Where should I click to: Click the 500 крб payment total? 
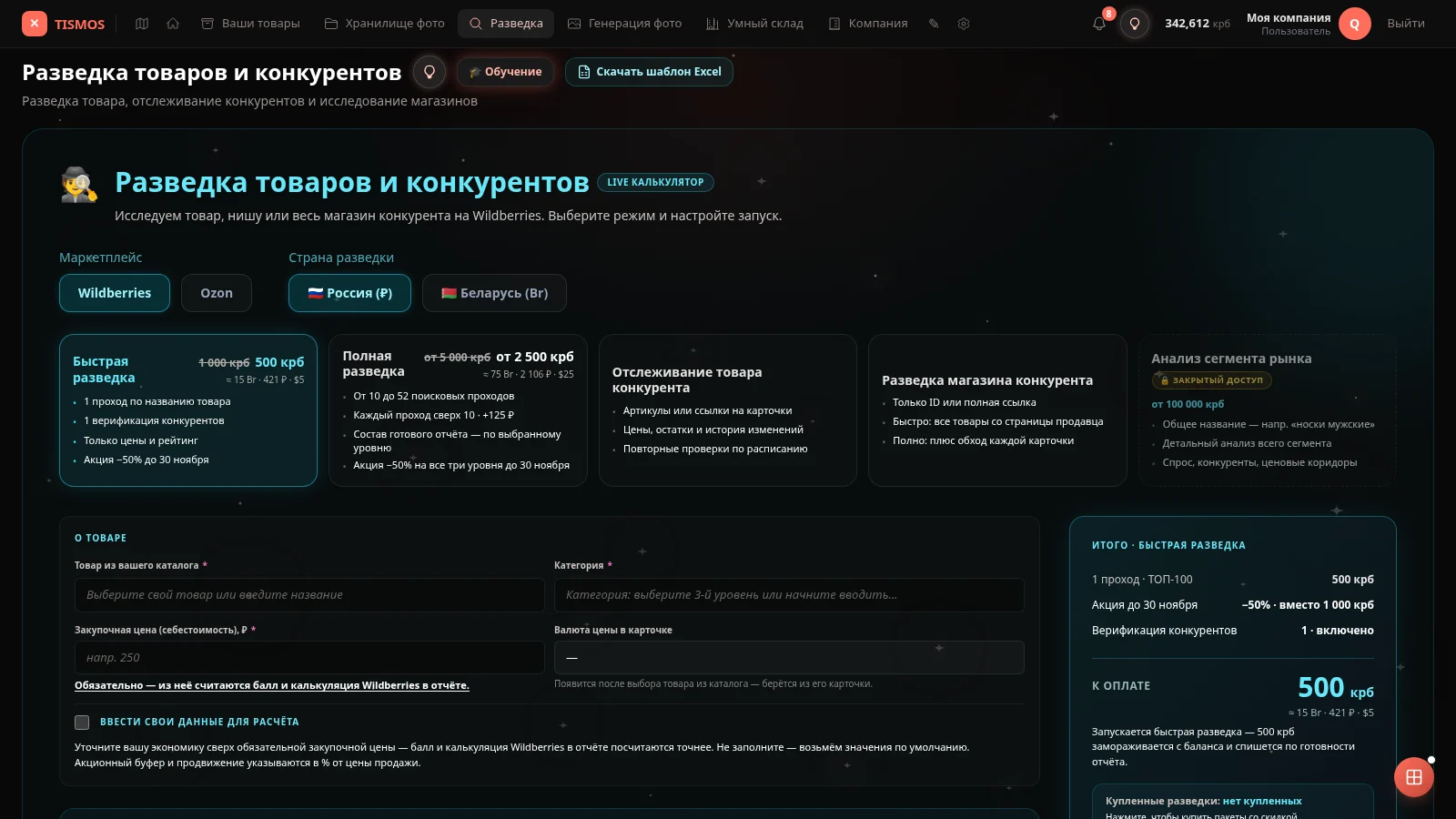[1335, 688]
